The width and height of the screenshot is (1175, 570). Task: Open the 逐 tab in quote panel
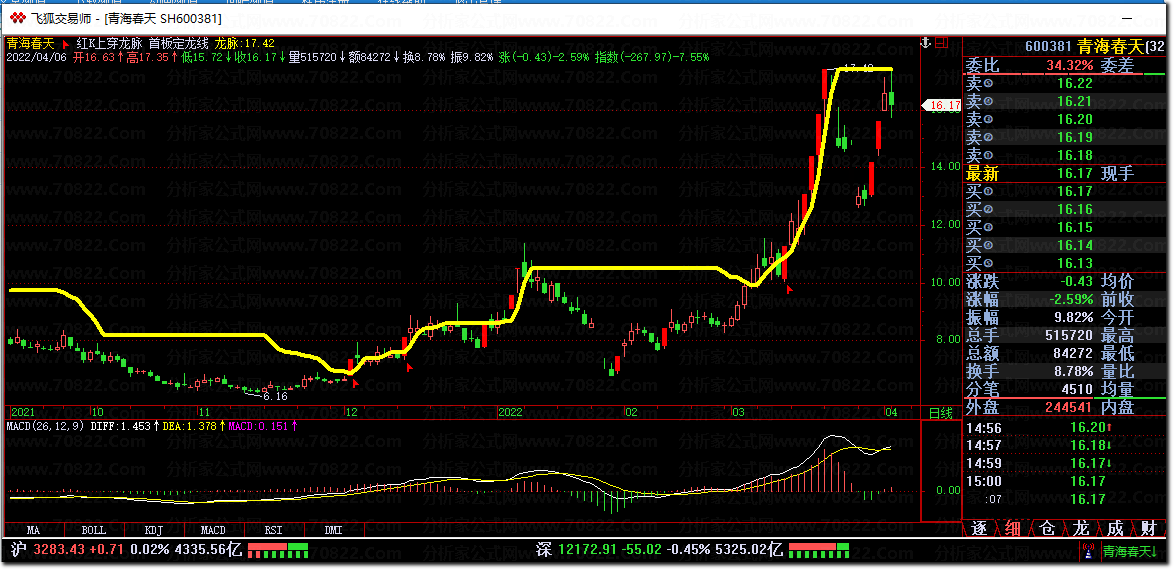coord(979,528)
